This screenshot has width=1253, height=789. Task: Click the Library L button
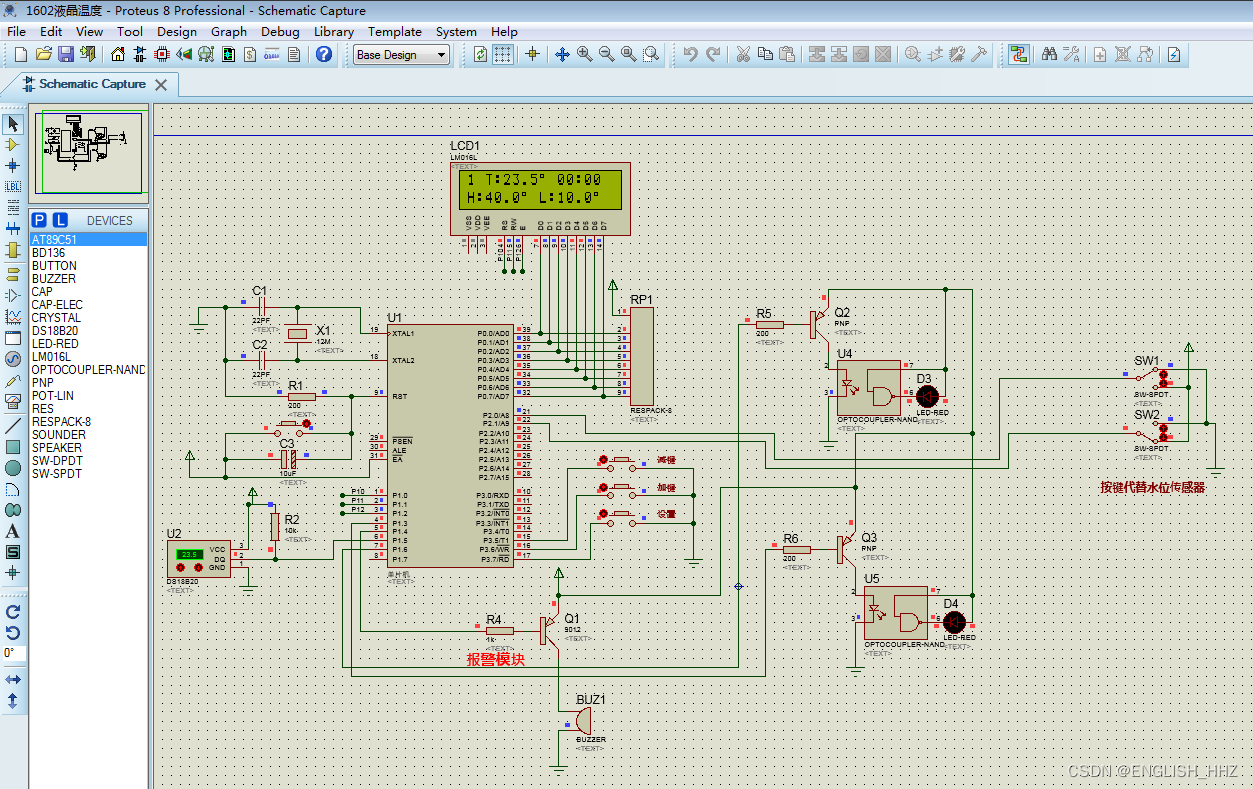60,220
